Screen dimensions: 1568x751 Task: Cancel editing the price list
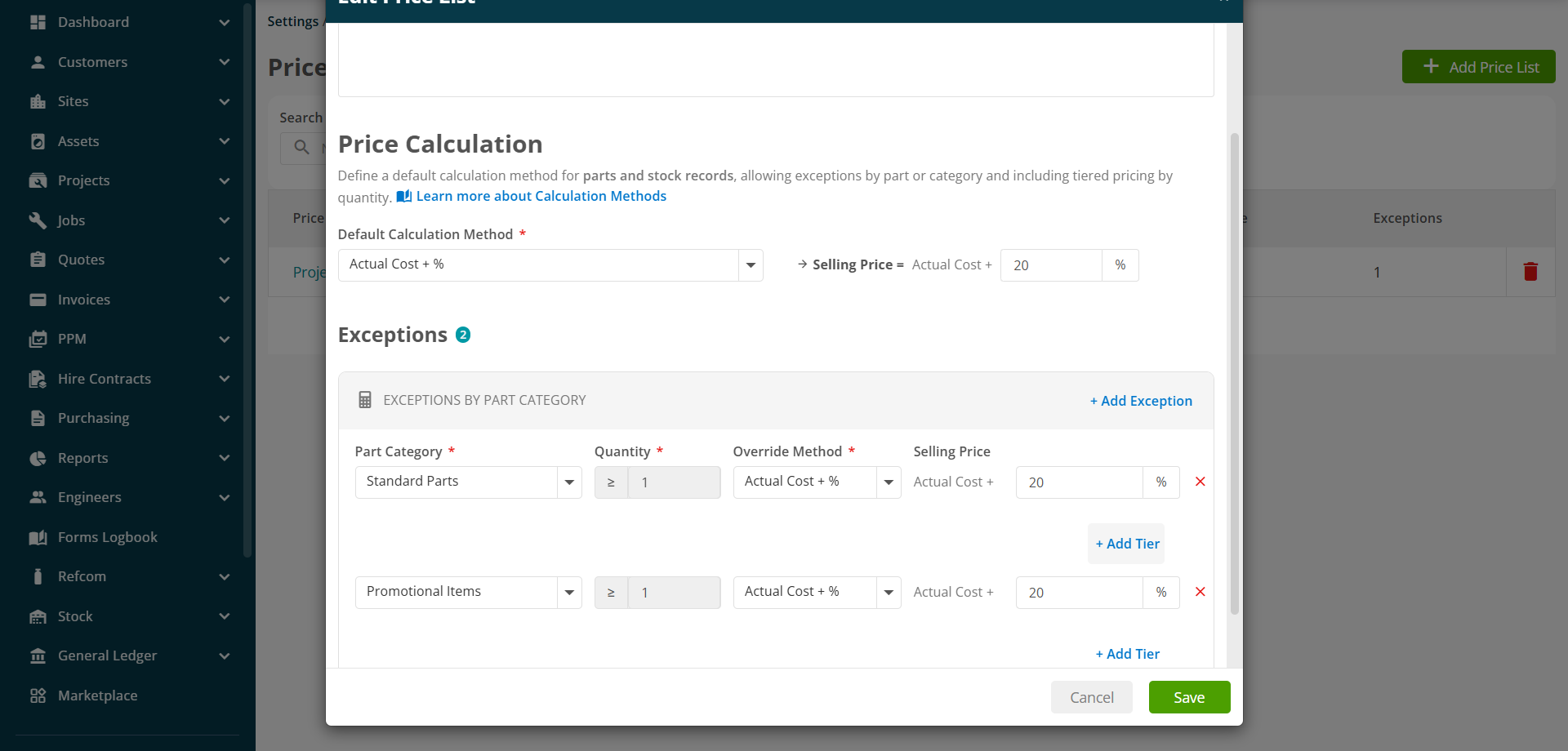[1091, 697]
